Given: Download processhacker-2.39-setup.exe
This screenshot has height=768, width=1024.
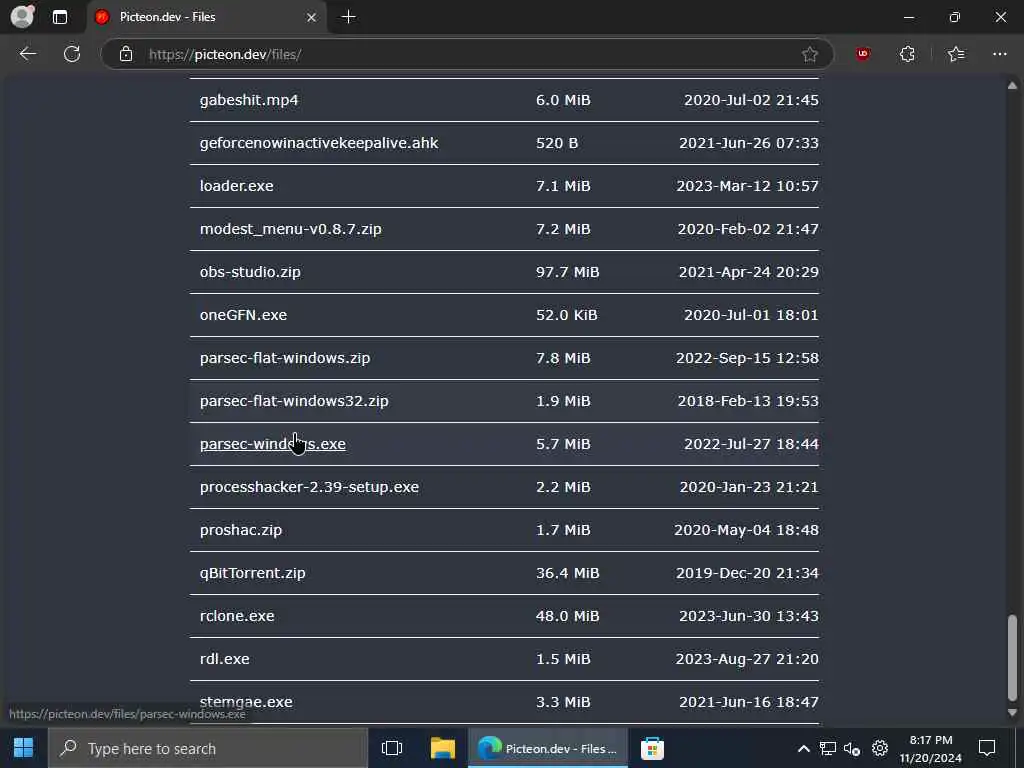Looking at the screenshot, I should [309, 487].
